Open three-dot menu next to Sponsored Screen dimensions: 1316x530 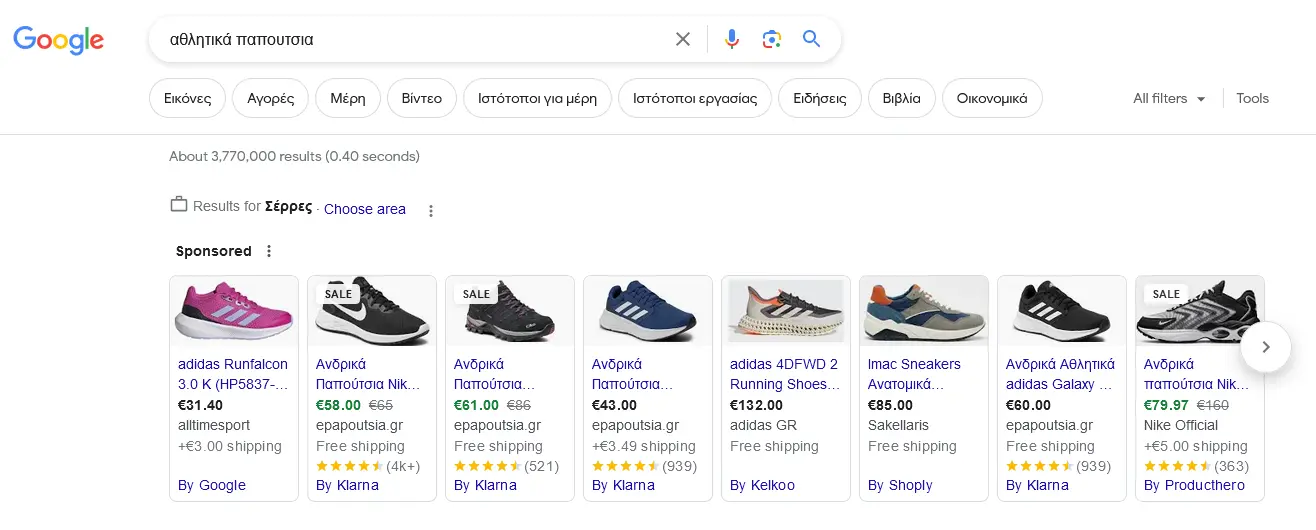click(268, 251)
